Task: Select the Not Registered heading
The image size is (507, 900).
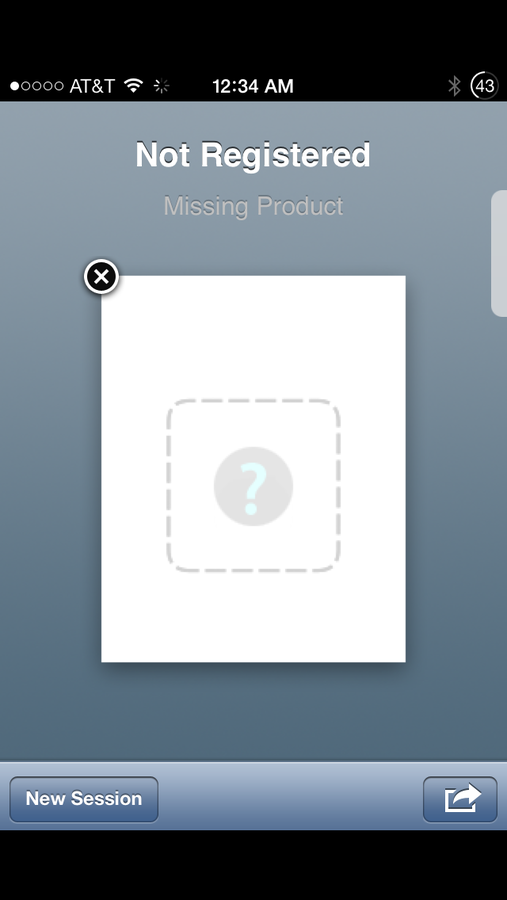Action: (253, 154)
